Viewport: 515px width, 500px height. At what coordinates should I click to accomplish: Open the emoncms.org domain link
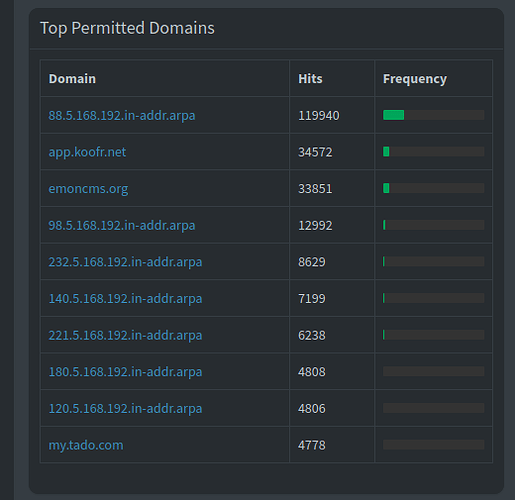[x=88, y=189]
